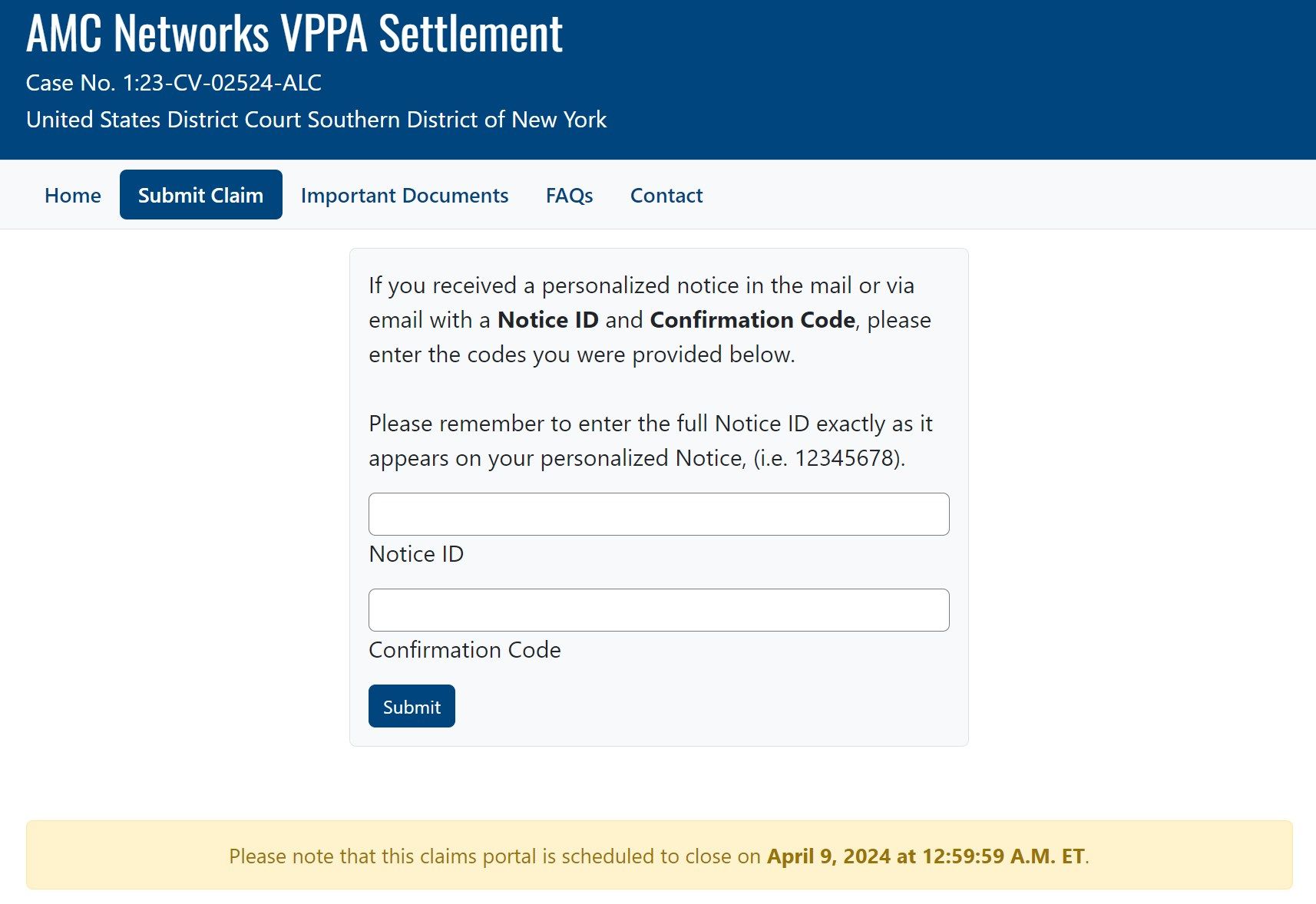Click the bold Confirmation Code text in instructions
The image size is (1316, 904).
click(752, 320)
